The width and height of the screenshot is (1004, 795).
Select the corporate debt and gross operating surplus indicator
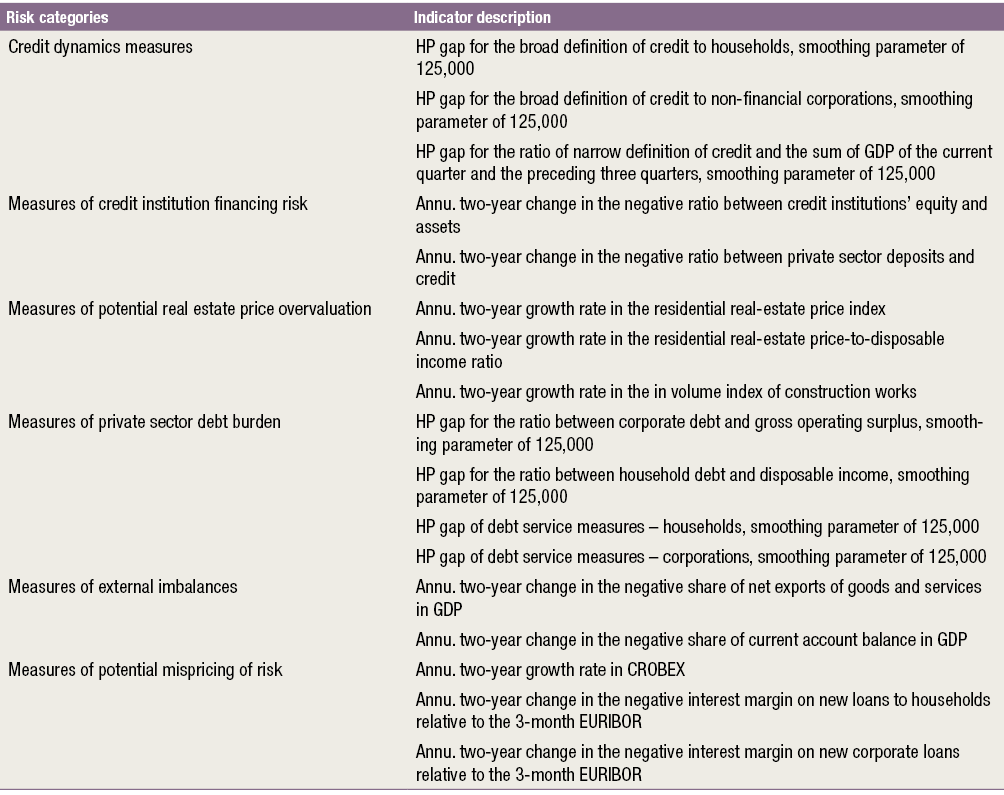click(x=698, y=431)
